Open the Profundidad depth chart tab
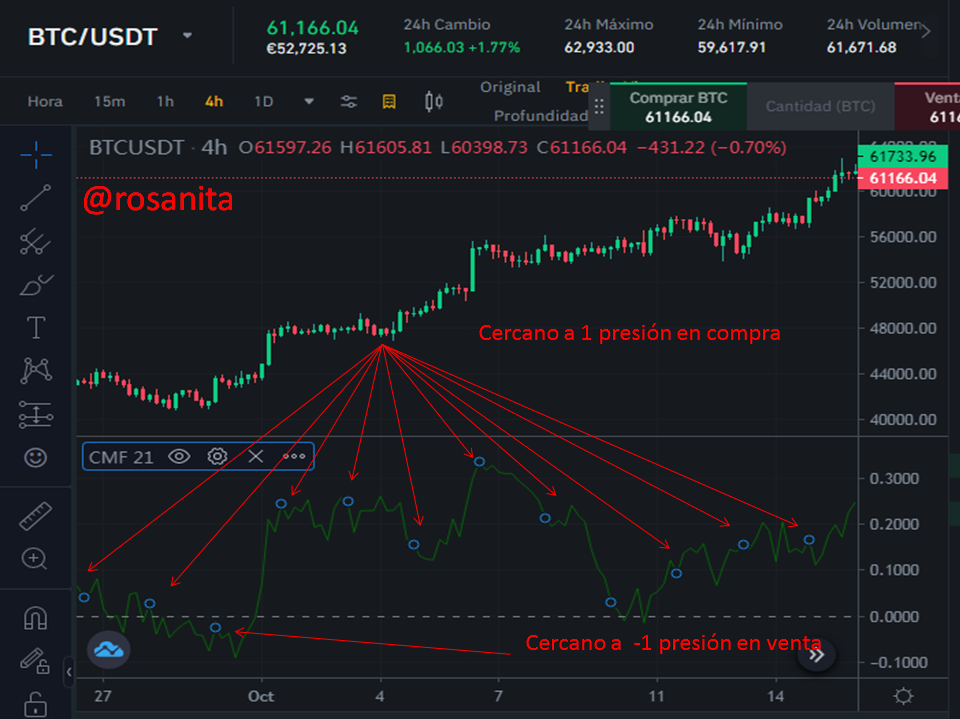Viewport: 960px width, 719px height. pos(541,116)
